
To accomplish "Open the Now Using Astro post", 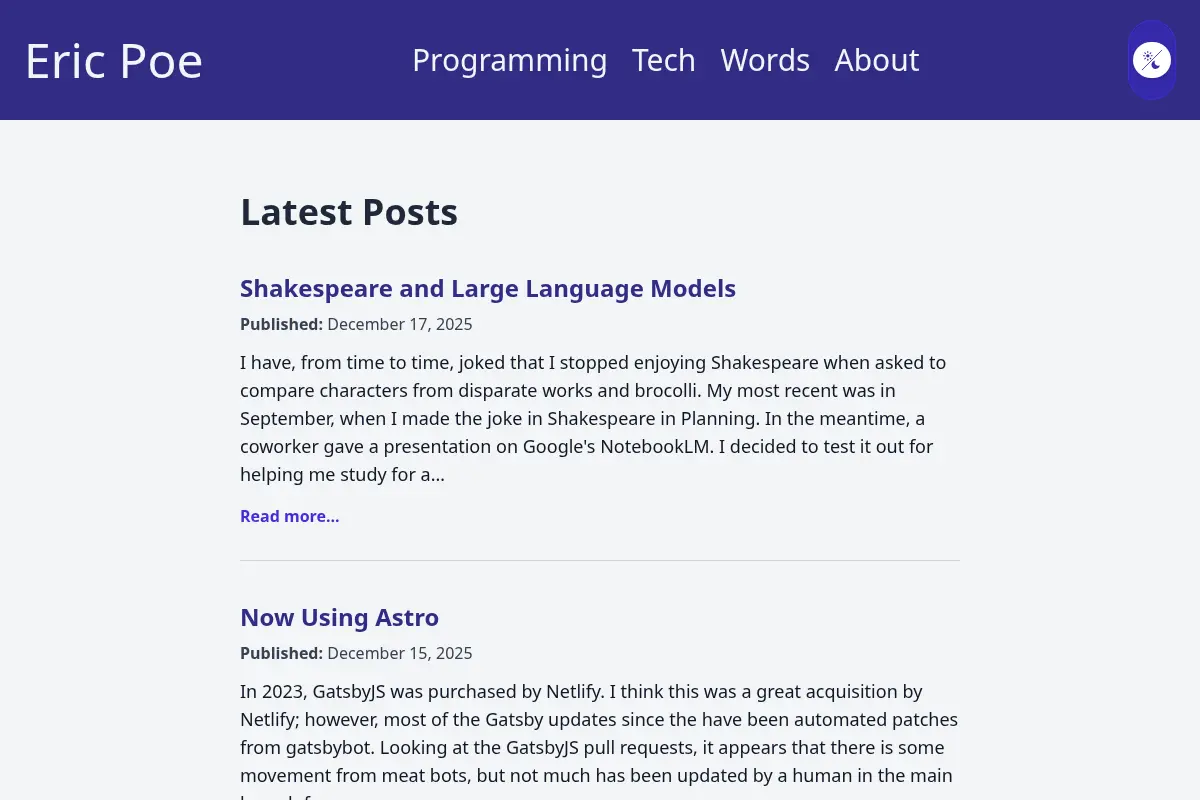I will click(339, 617).
